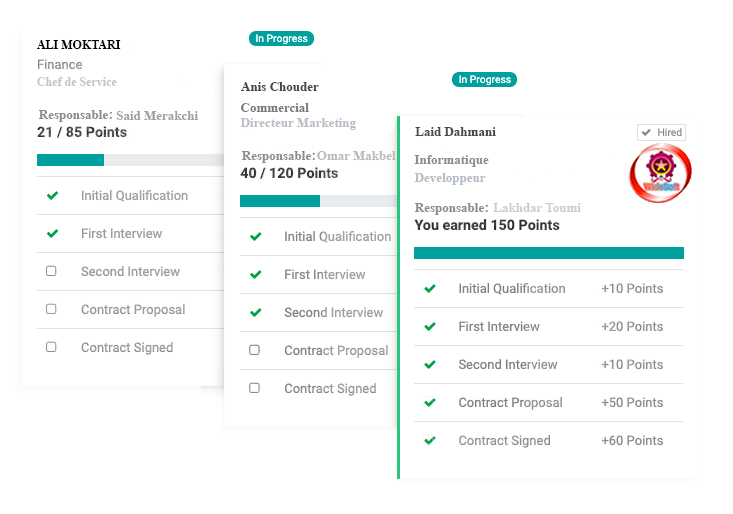Viewport: 733px width, 514px height.
Task: Click the In Progress badge above Laid Dahmani
Action: [x=484, y=79]
